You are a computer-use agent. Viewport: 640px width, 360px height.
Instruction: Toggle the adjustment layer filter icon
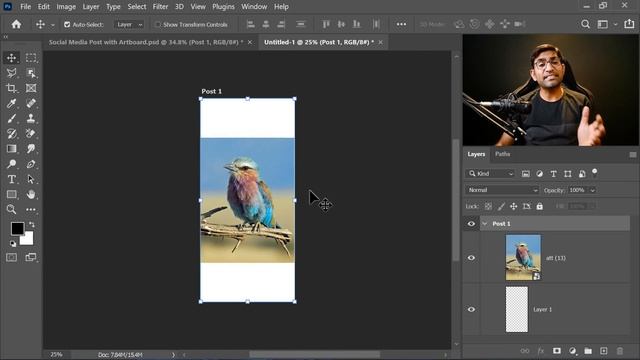click(x=540, y=174)
